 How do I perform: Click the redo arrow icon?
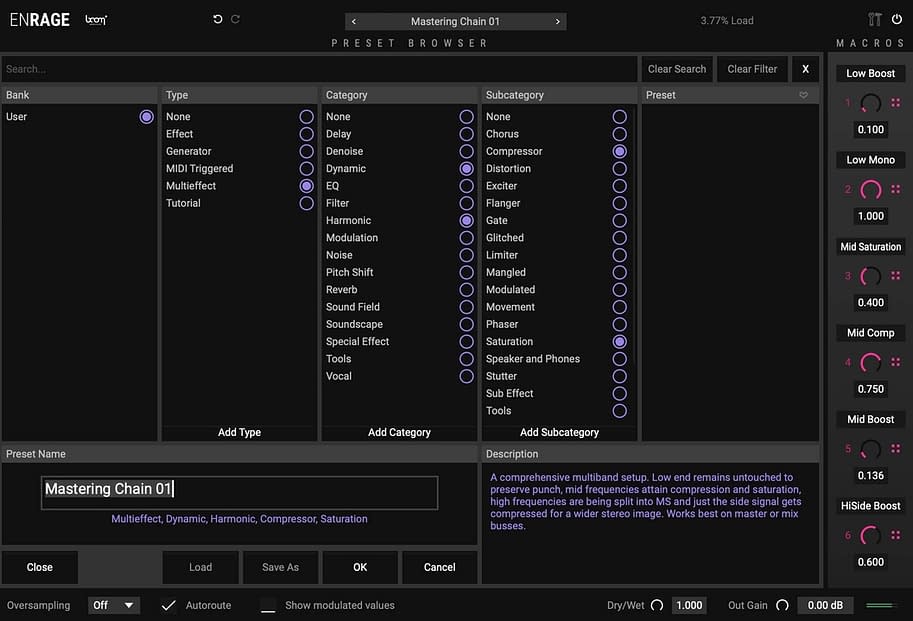point(236,20)
